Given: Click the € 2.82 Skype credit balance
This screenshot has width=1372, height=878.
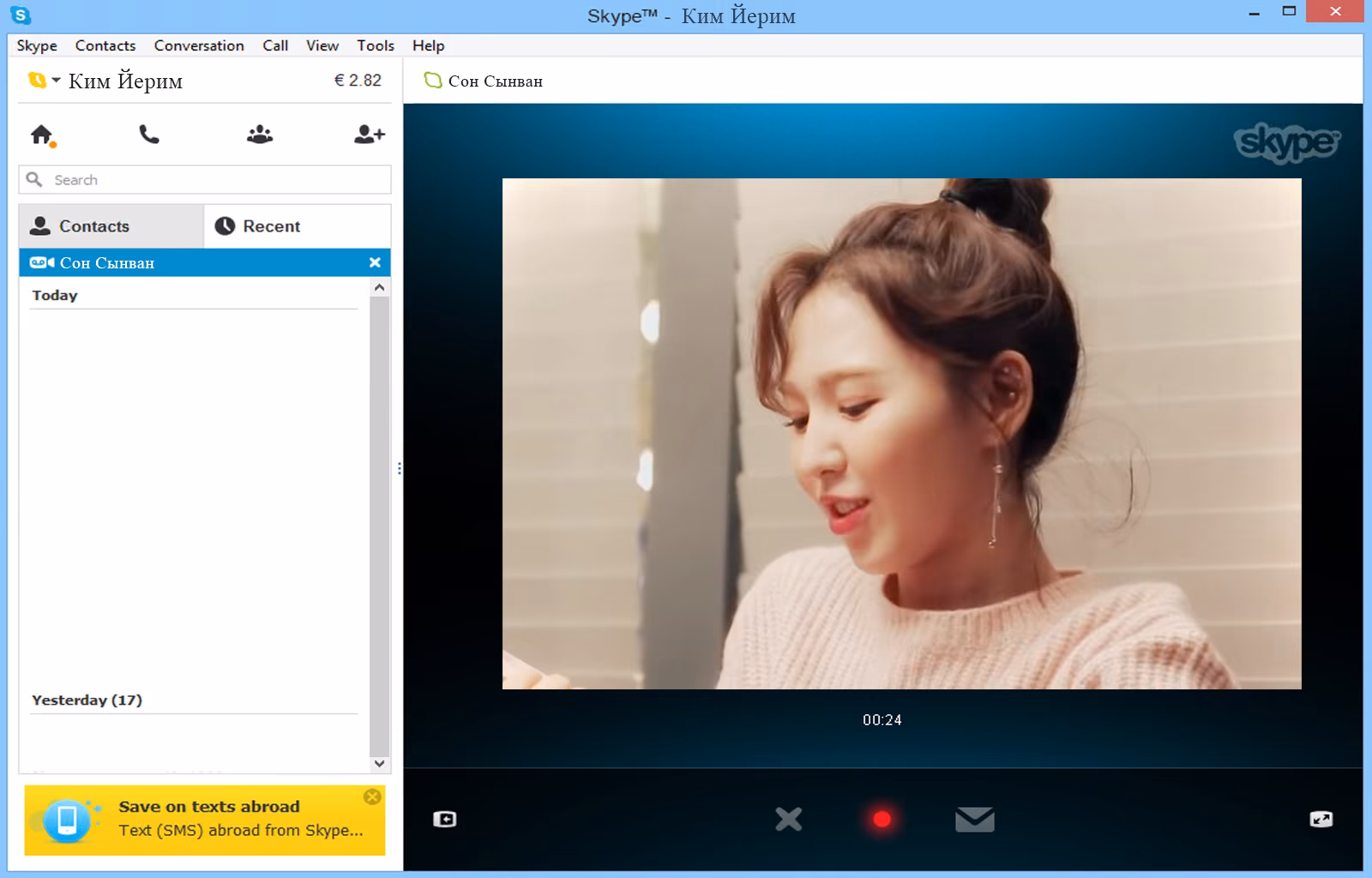Looking at the screenshot, I should (358, 81).
